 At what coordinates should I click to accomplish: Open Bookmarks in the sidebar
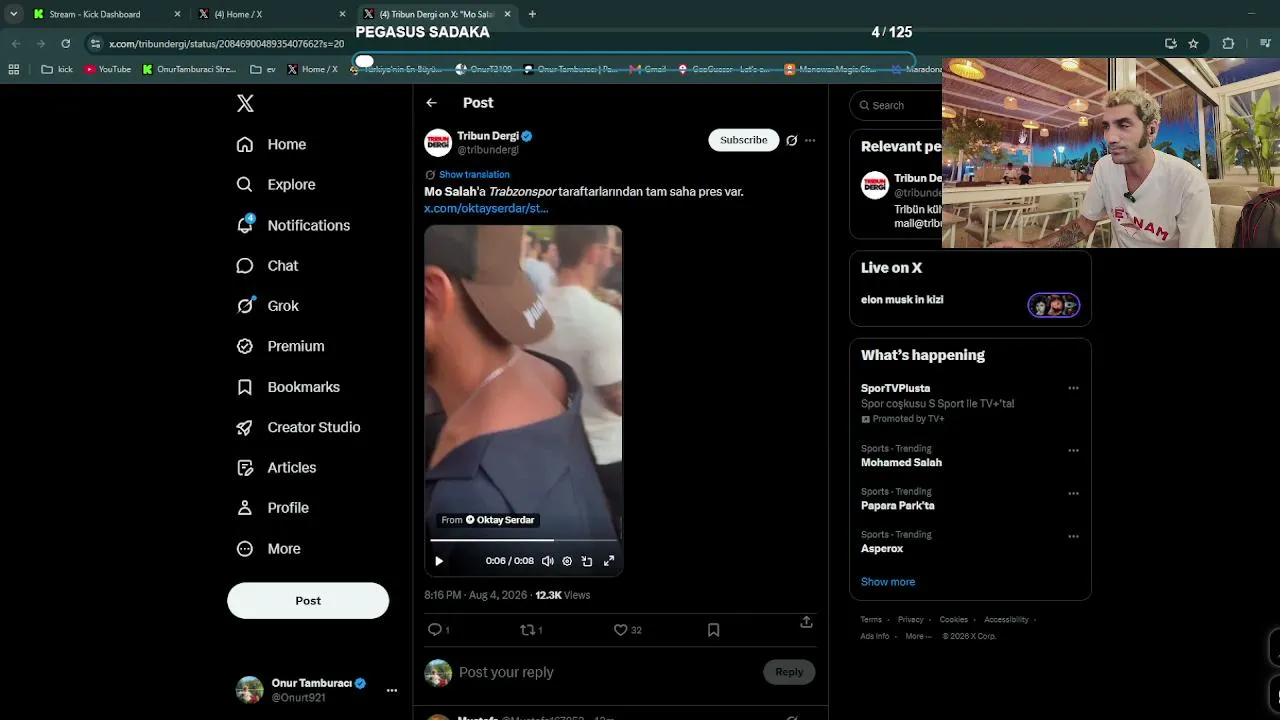288,387
